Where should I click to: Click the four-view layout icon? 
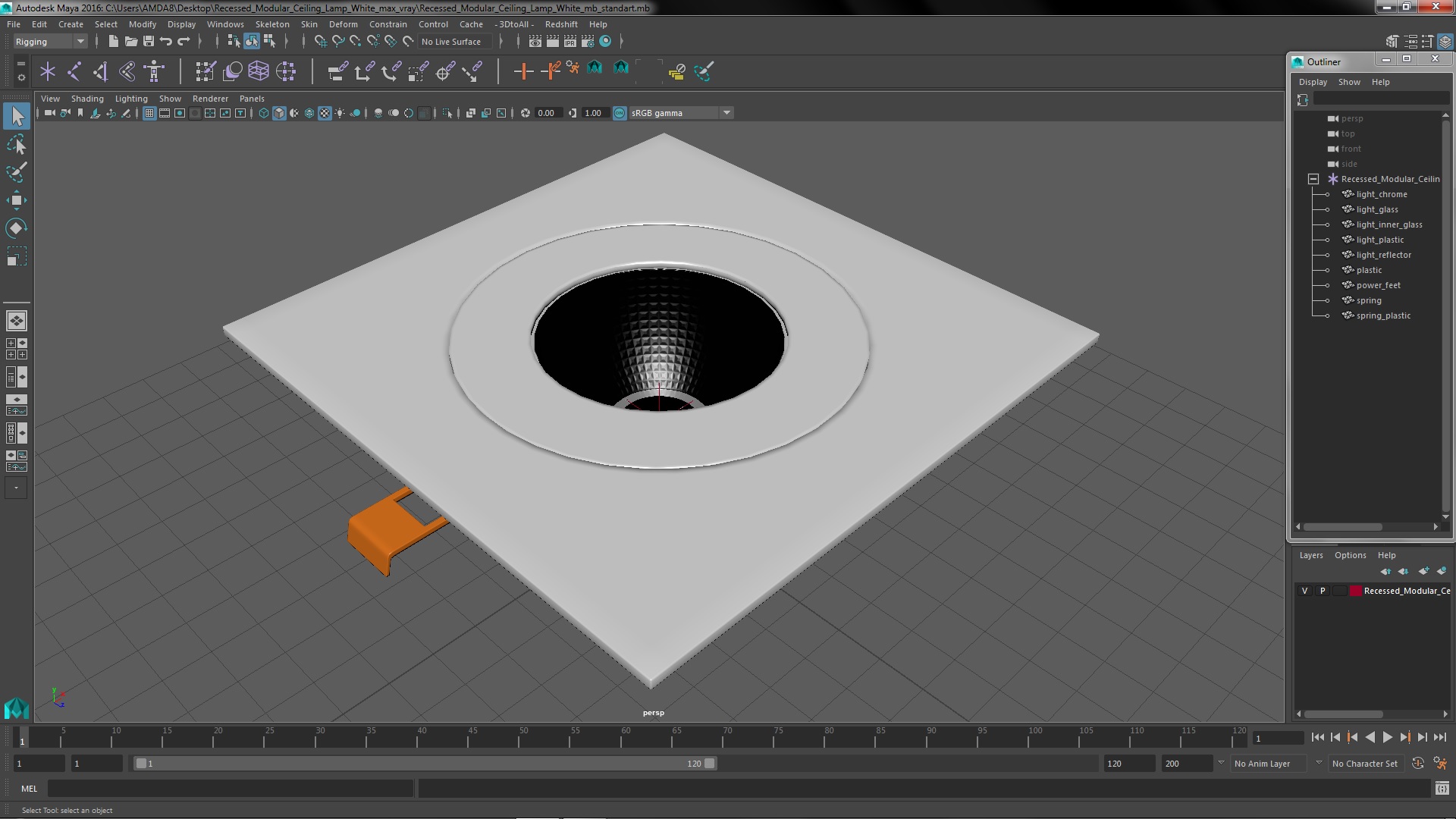coord(17,349)
